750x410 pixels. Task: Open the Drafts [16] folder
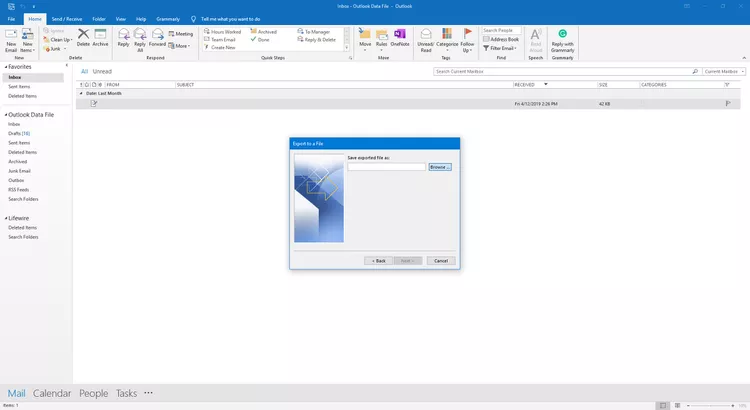pyautogui.click(x=19, y=133)
